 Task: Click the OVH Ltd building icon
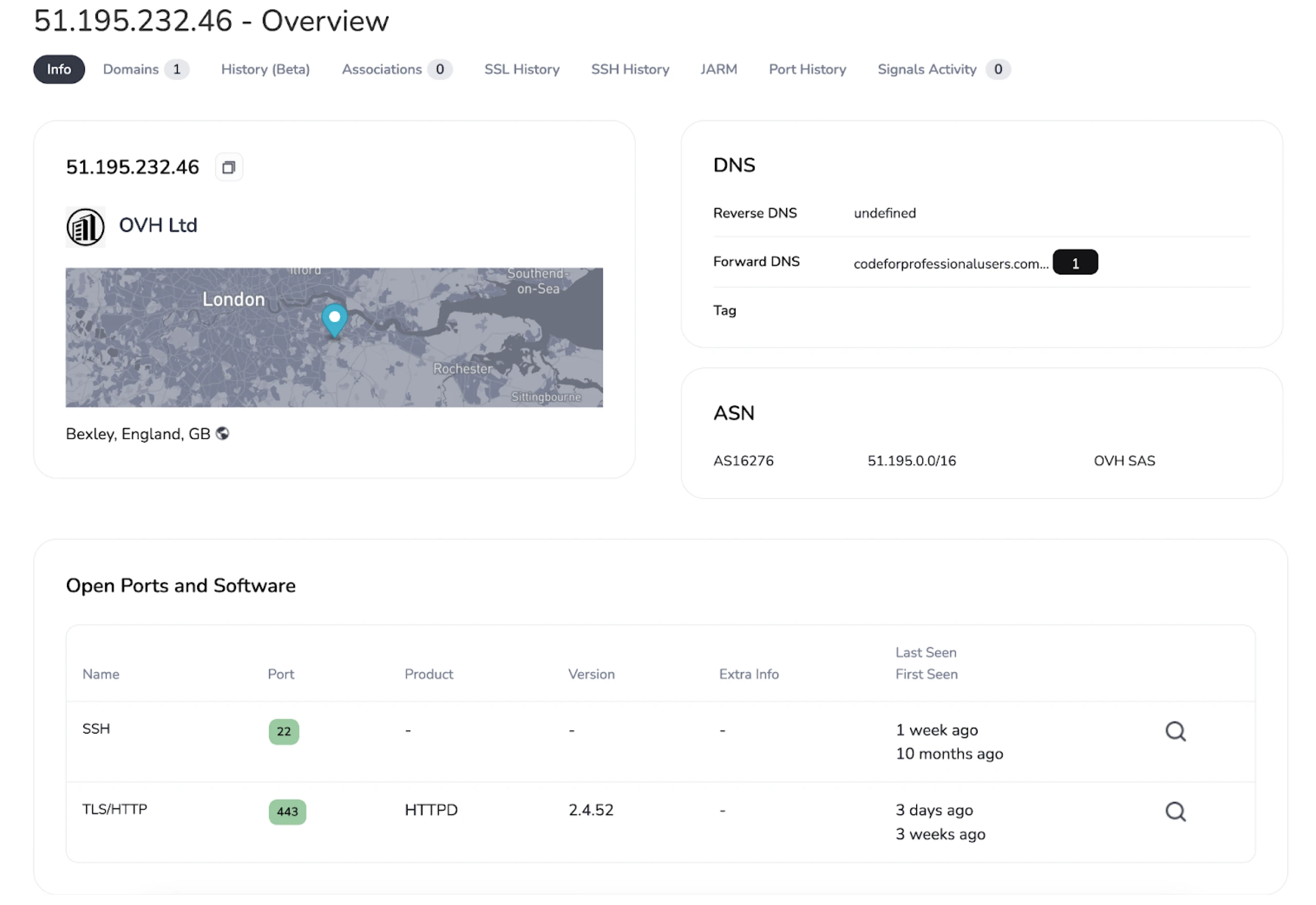point(85,227)
